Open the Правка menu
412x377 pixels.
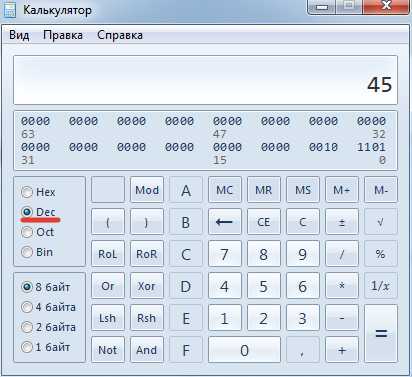(63, 35)
